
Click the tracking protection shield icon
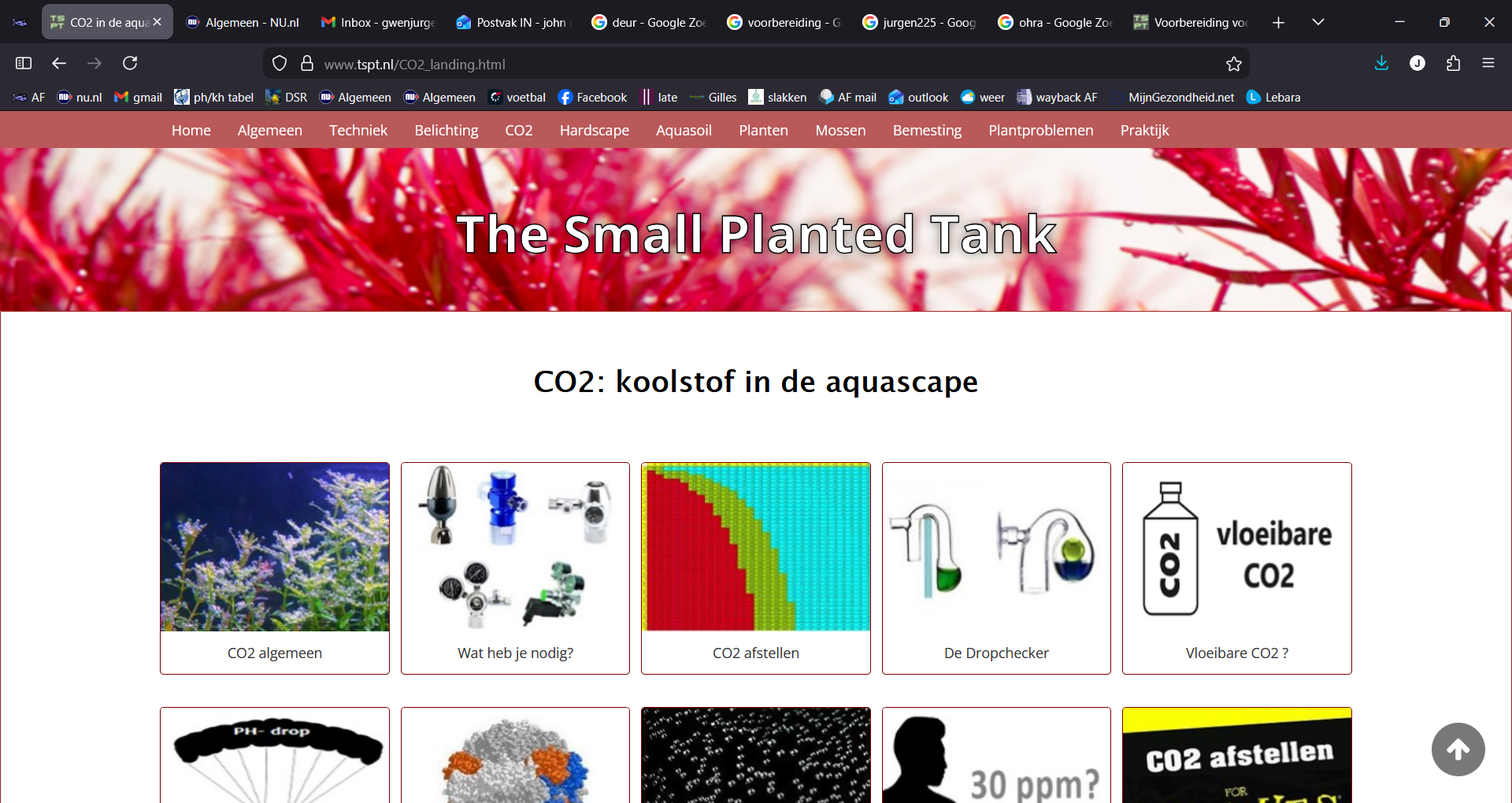pyautogui.click(x=279, y=64)
